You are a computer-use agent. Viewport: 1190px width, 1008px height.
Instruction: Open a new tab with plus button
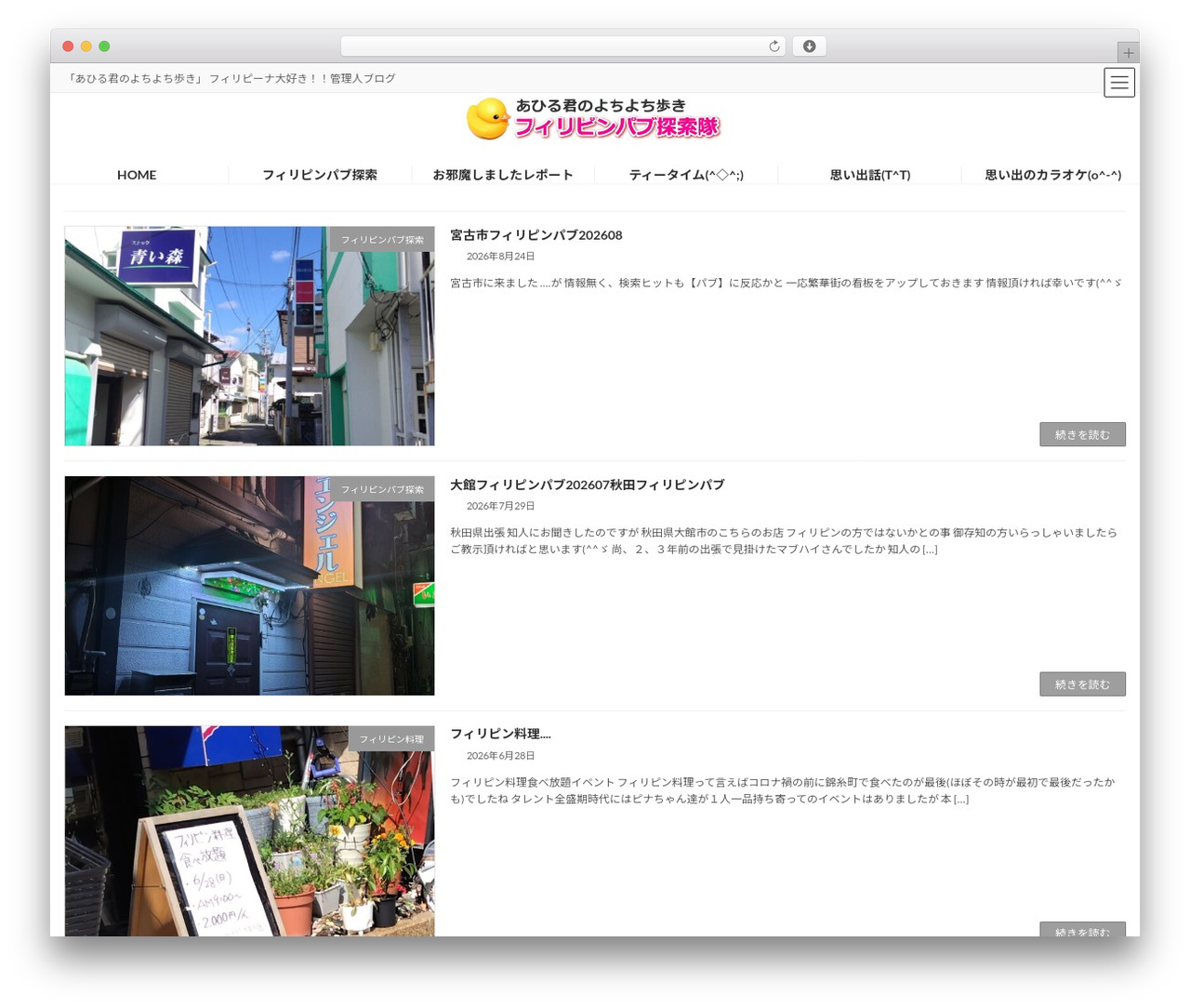pos(1128,53)
